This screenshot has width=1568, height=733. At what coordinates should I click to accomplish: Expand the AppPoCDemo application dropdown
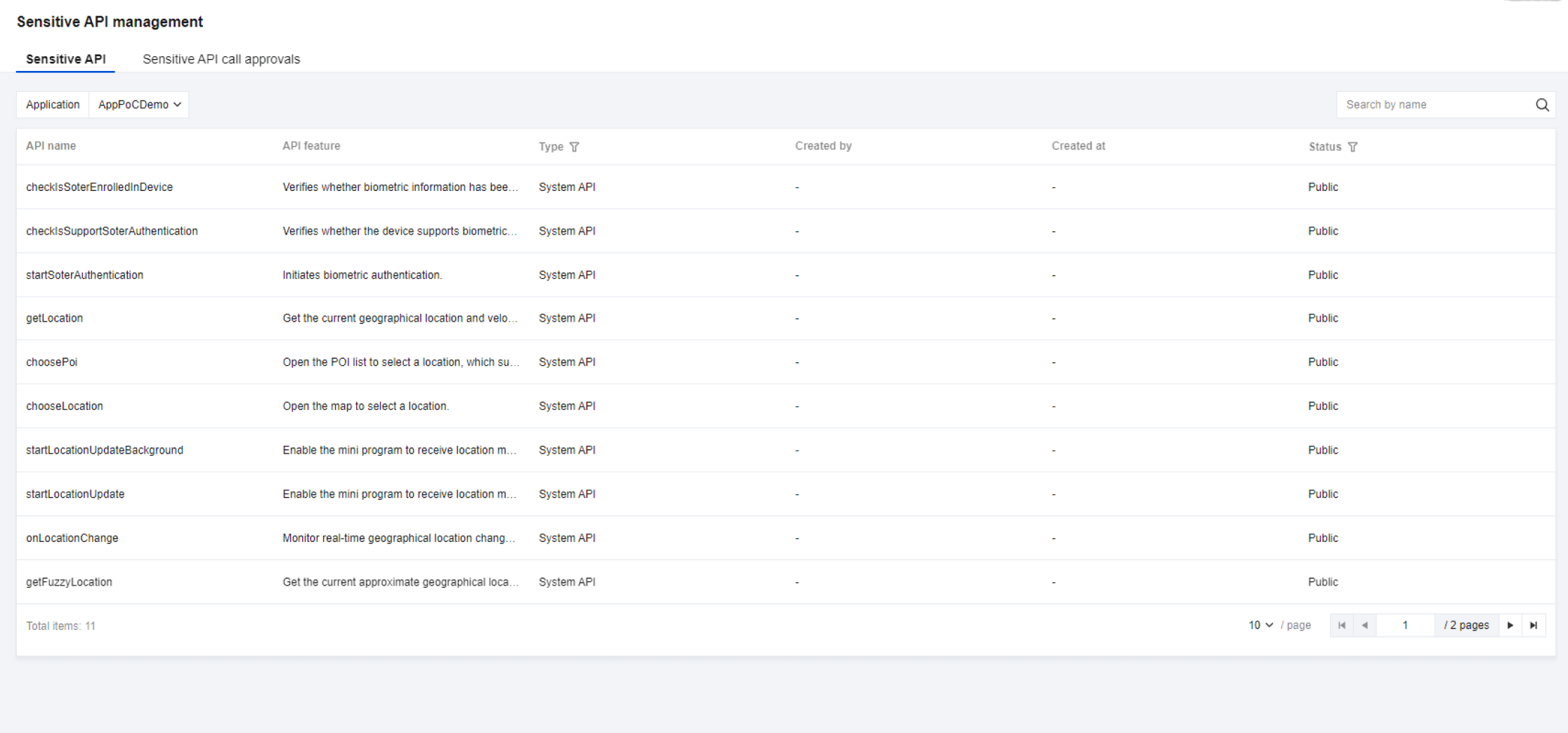[139, 105]
